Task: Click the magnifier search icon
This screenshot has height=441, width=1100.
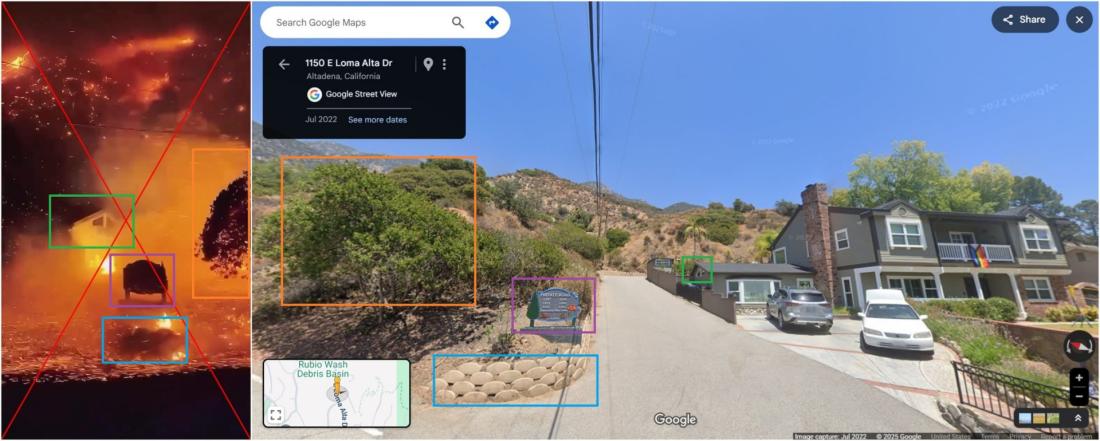Action: click(x=457, y=22)
